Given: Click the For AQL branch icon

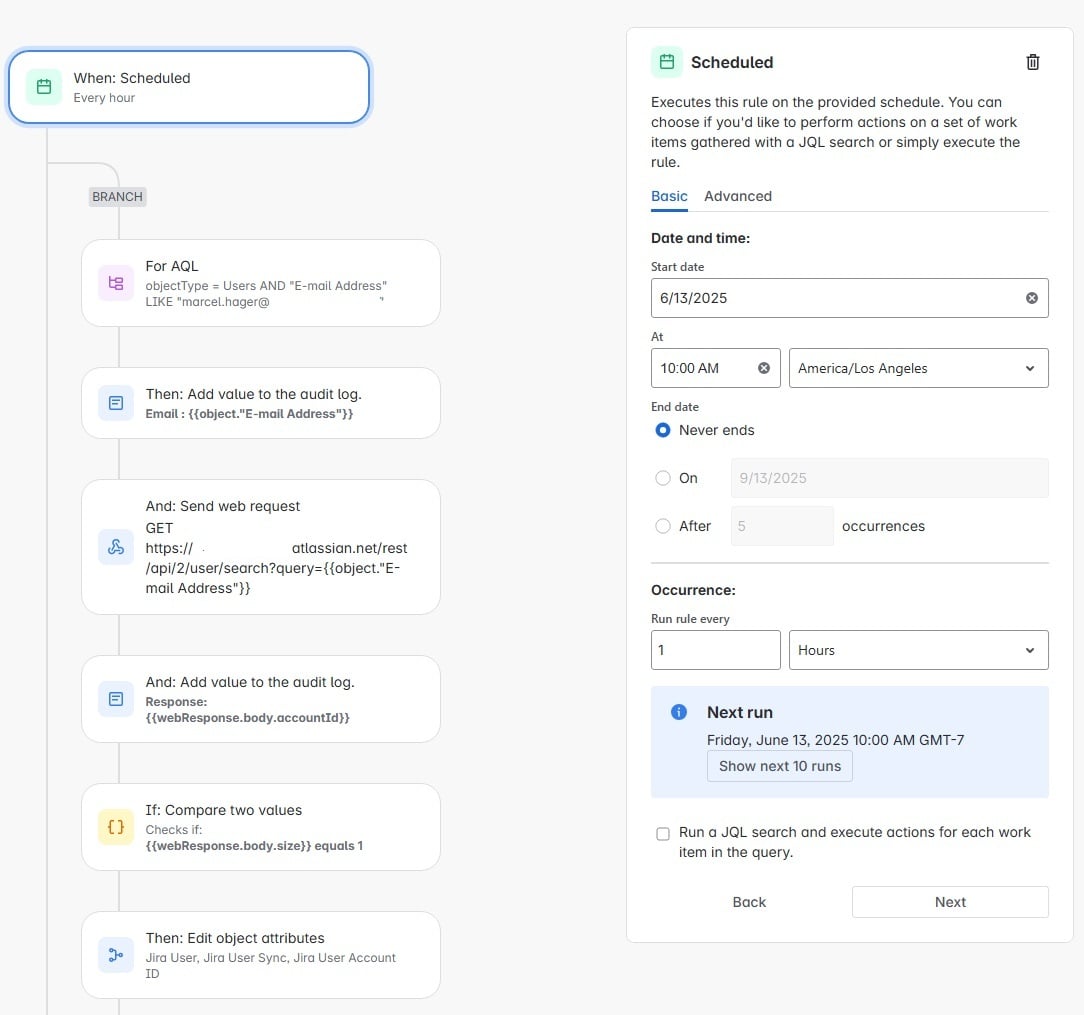Looking at the screenshot, I should click(116, 283).
